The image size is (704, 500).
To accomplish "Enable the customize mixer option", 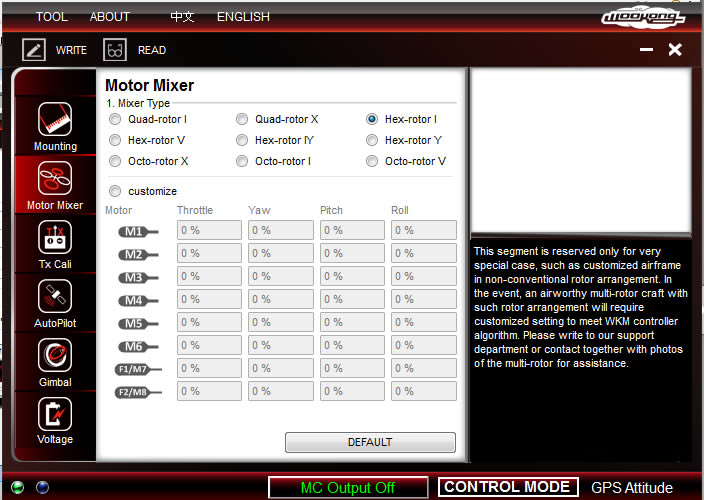I will pos(115,191).
